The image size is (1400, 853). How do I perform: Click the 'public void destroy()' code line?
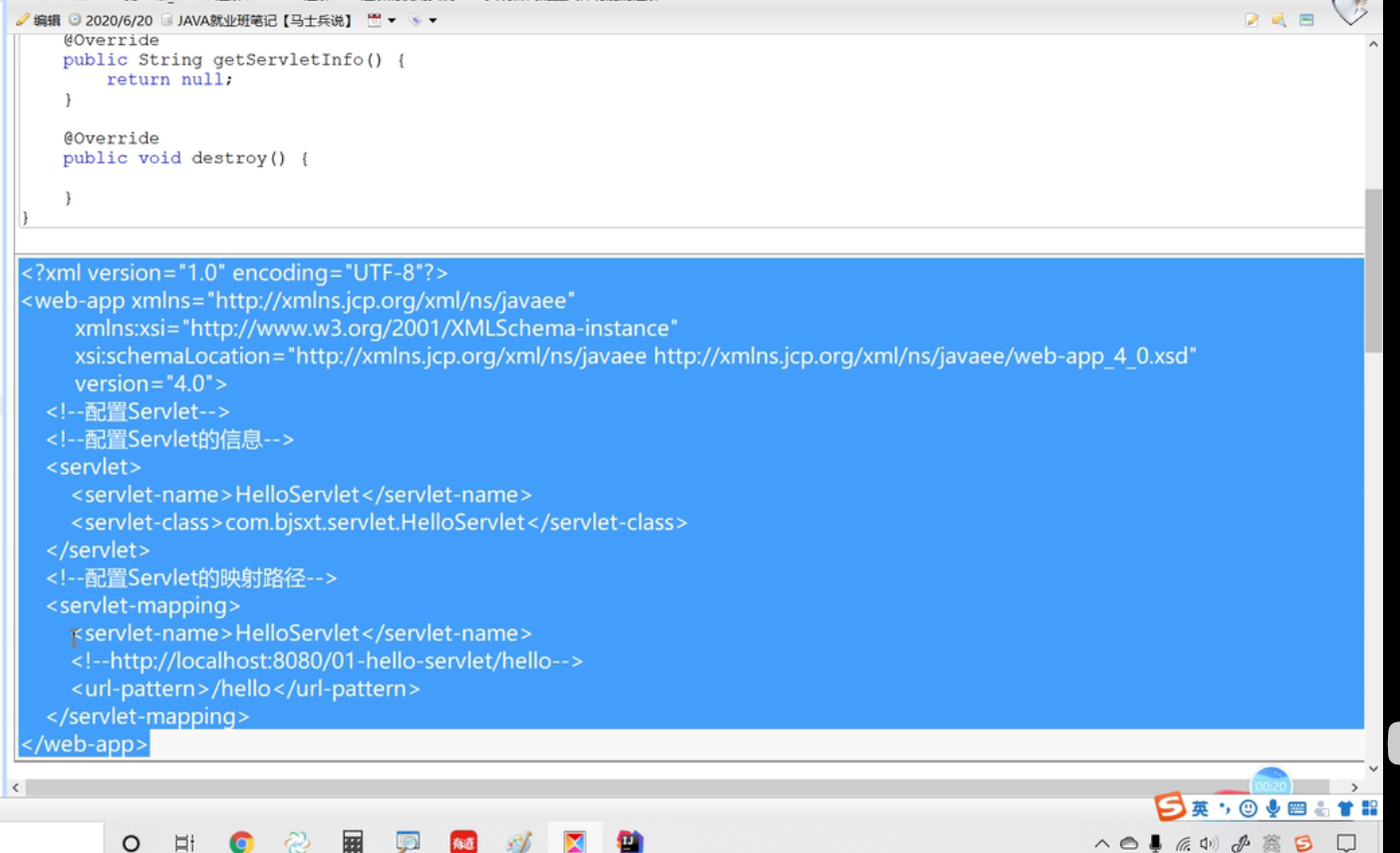pyautogui.click(x=185, y=157)
